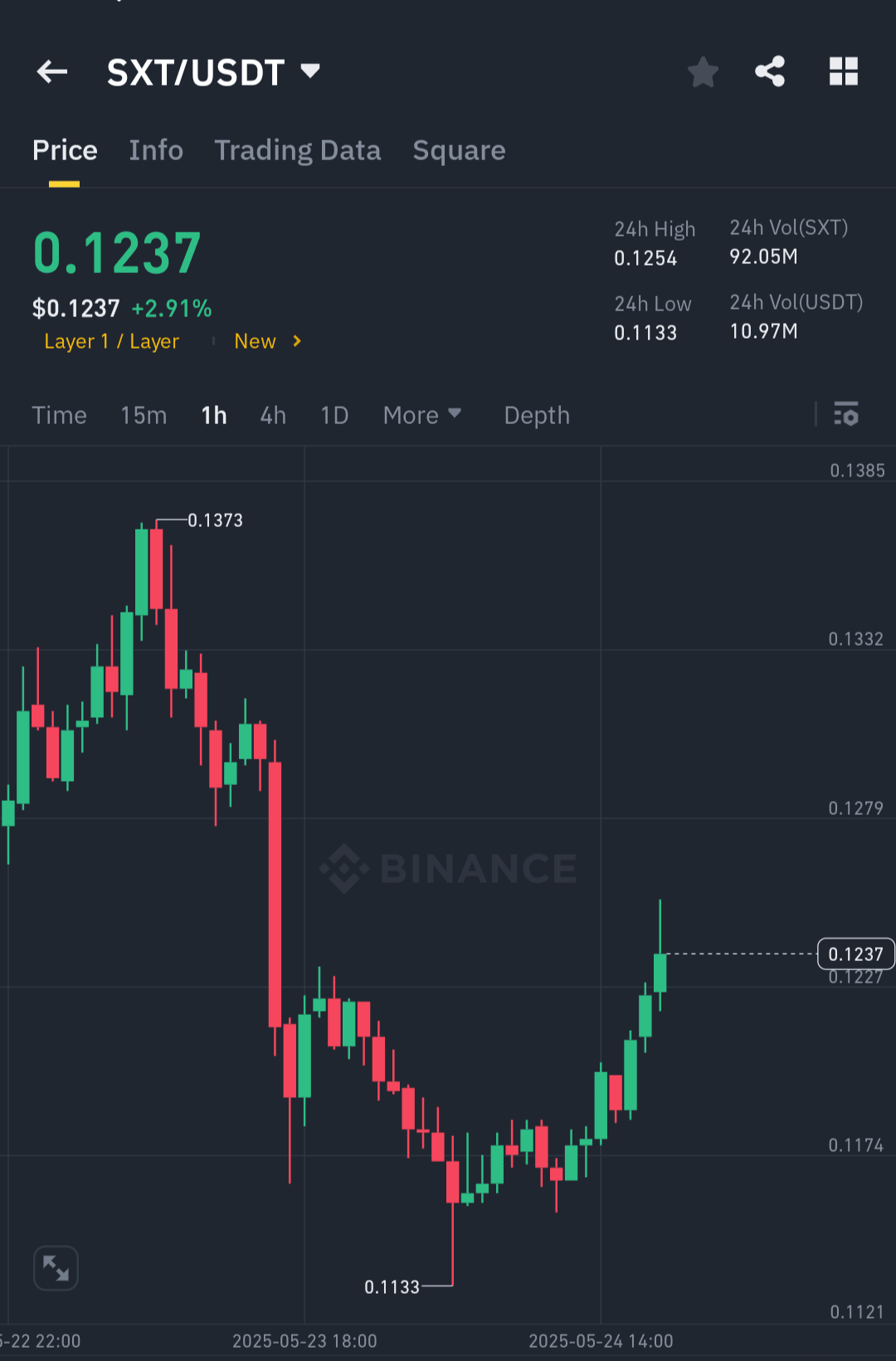Select the 1D interval
Viewport: 896px width, 1361px height.
(334, 415)
